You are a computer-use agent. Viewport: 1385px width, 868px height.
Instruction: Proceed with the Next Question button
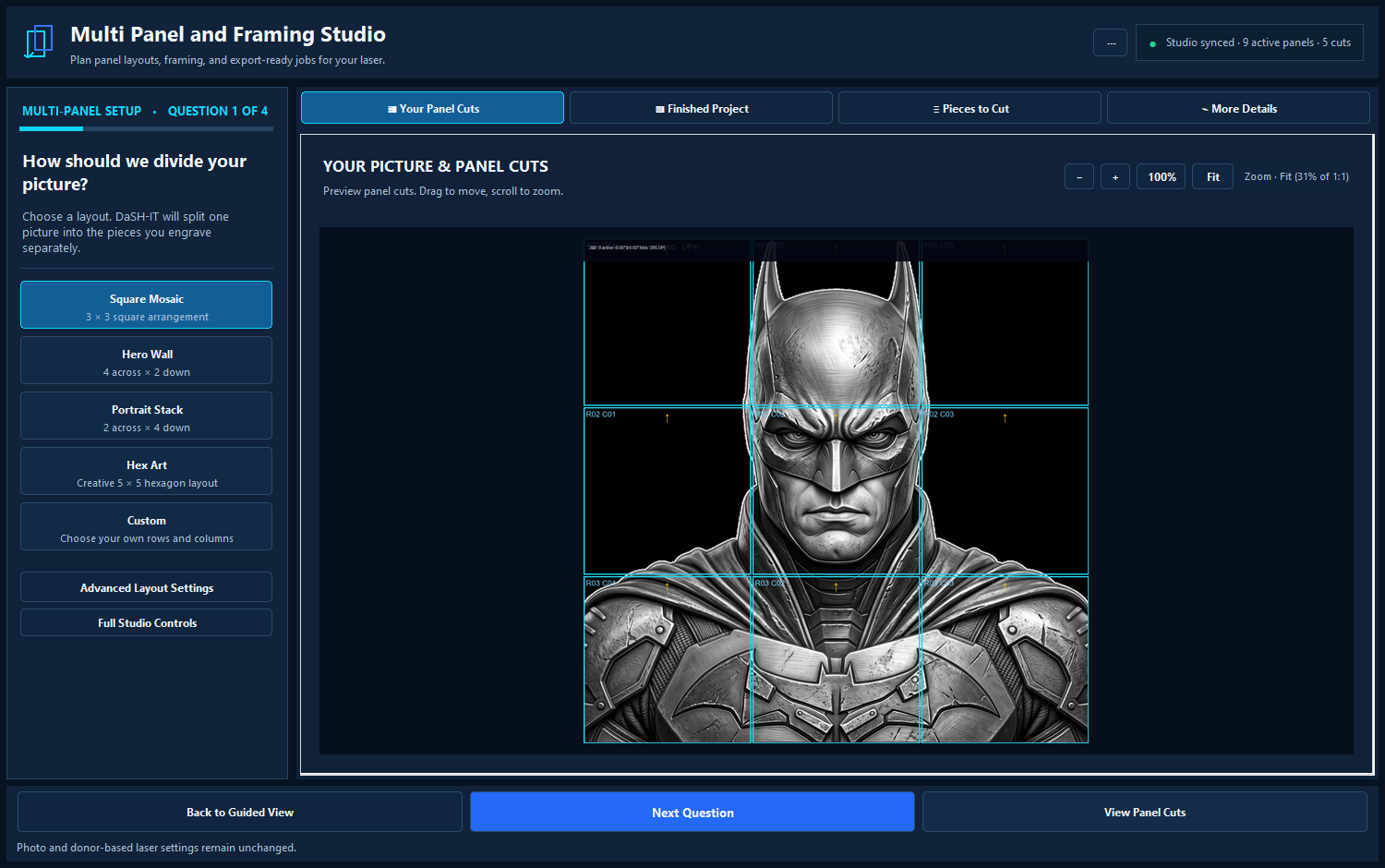point(692,812)
